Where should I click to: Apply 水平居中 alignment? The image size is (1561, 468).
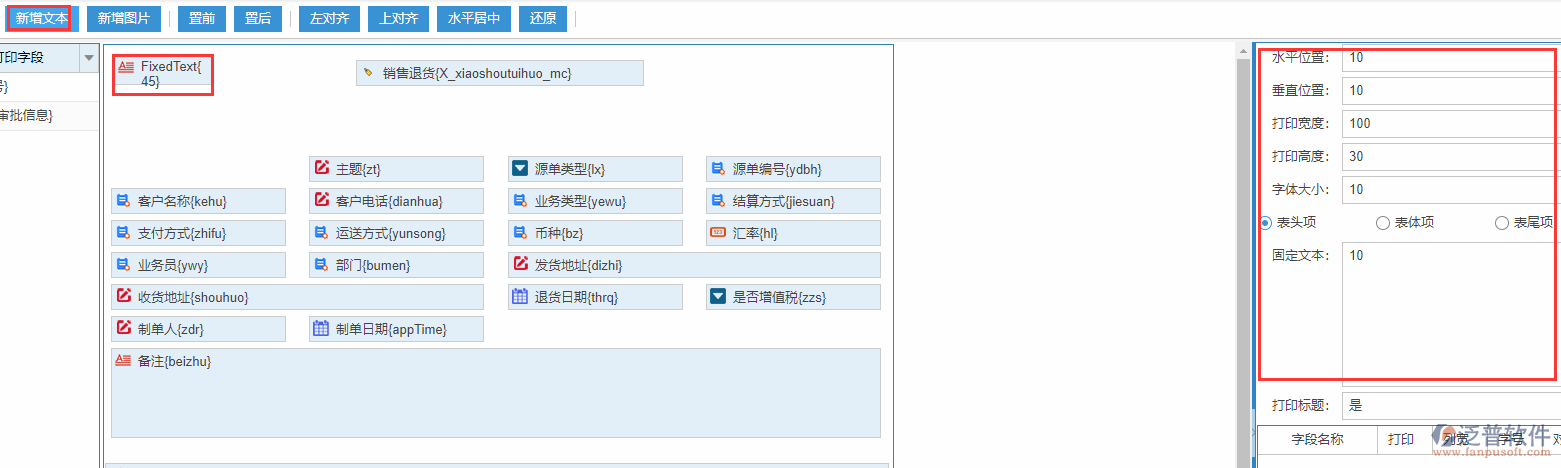point(475,18)
